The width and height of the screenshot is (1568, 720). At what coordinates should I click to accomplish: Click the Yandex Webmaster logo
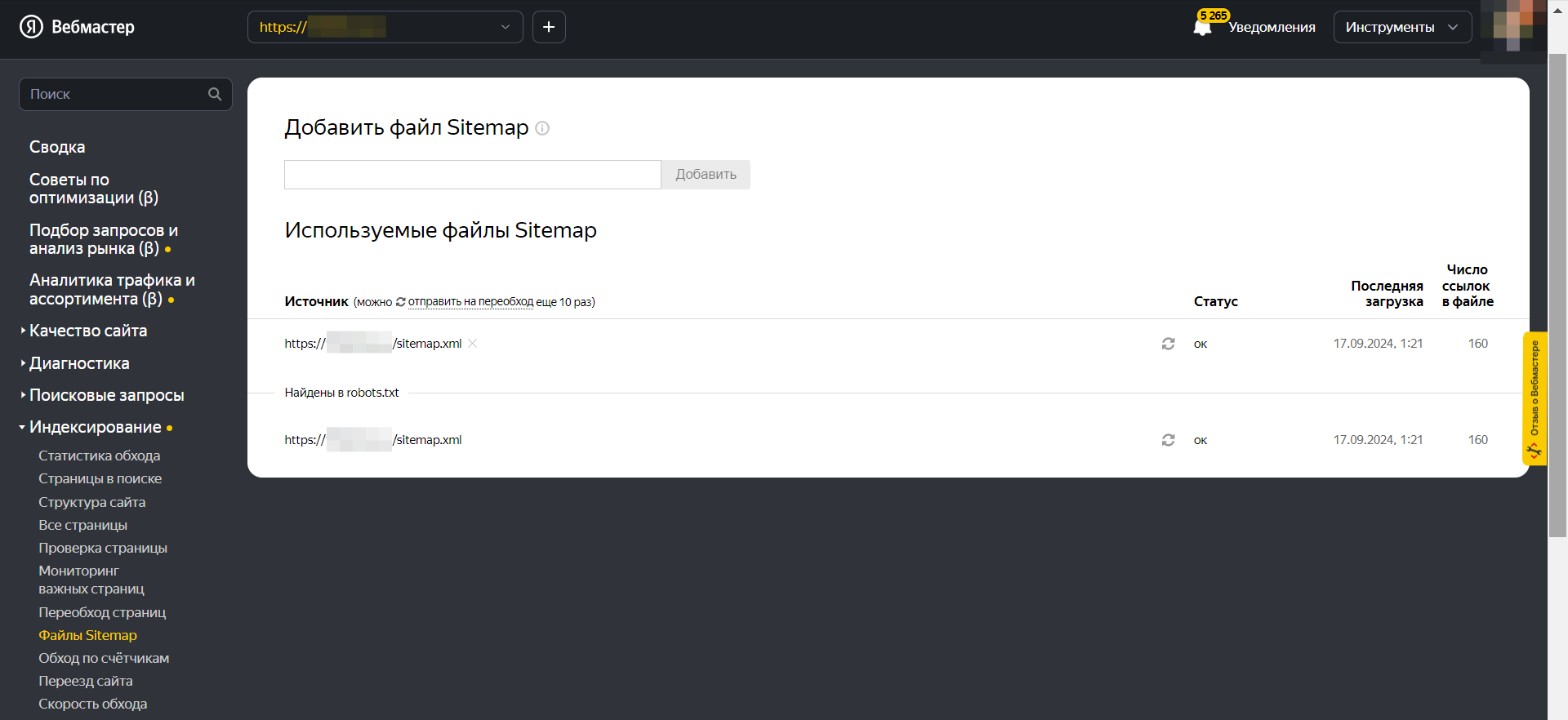coord(77,27)
